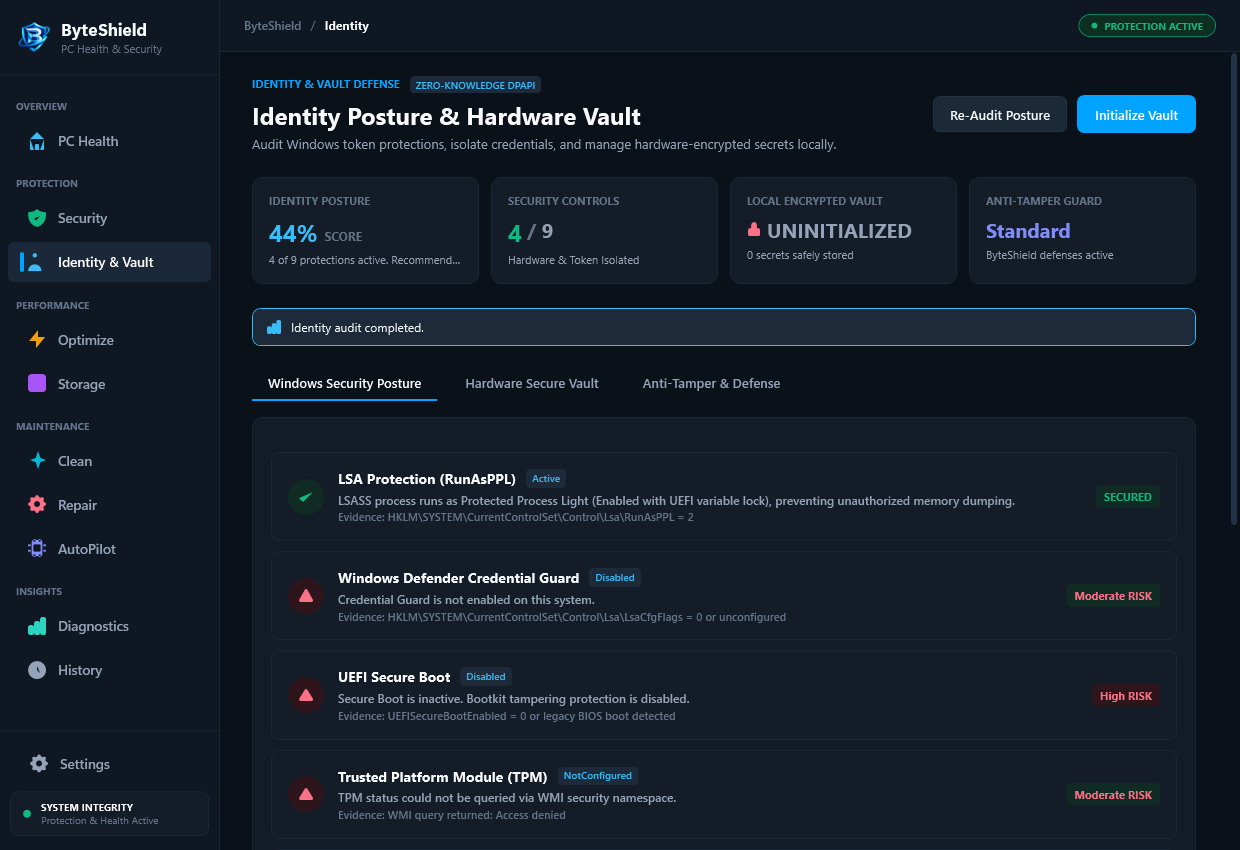Select the Security shield icon in sidebar
Image resolution: width=1240 pixels, height=850 pixels.
(x=37, y=218)
